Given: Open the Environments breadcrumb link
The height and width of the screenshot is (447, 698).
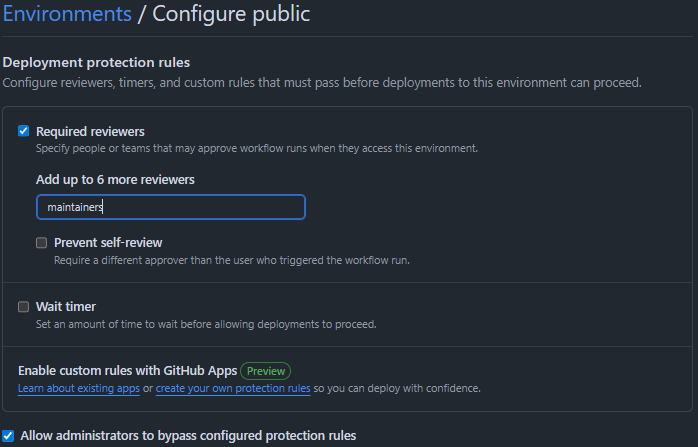Looking at the screenshot, I should point(67,14).
